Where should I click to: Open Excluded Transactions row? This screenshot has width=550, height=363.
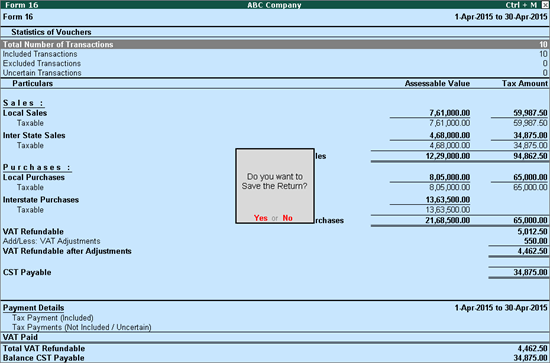click(x=275, y=63)
